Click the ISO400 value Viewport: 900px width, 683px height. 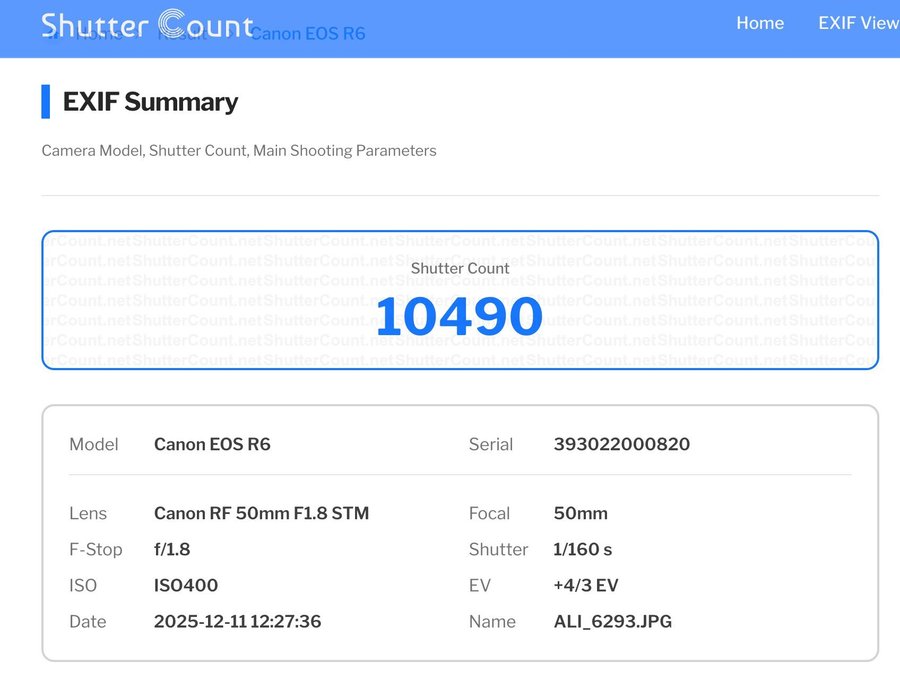(x=185, y=585)
